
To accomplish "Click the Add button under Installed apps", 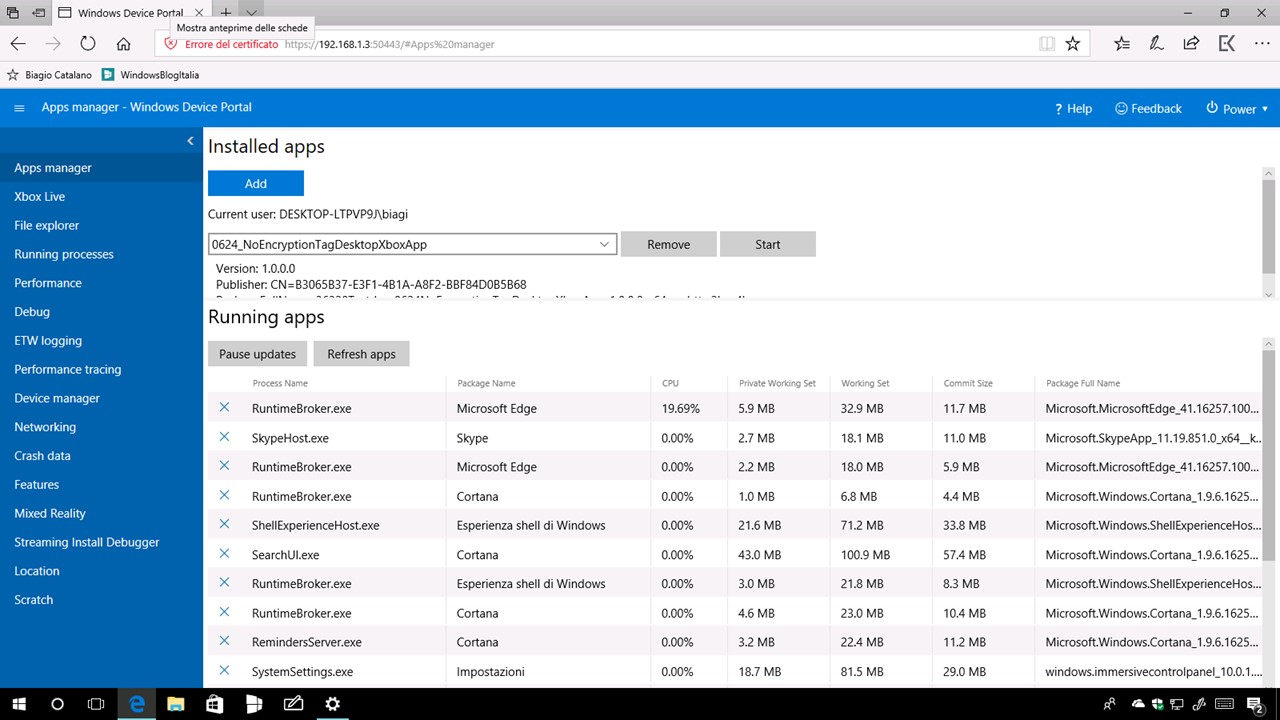I will pos(256,183).
